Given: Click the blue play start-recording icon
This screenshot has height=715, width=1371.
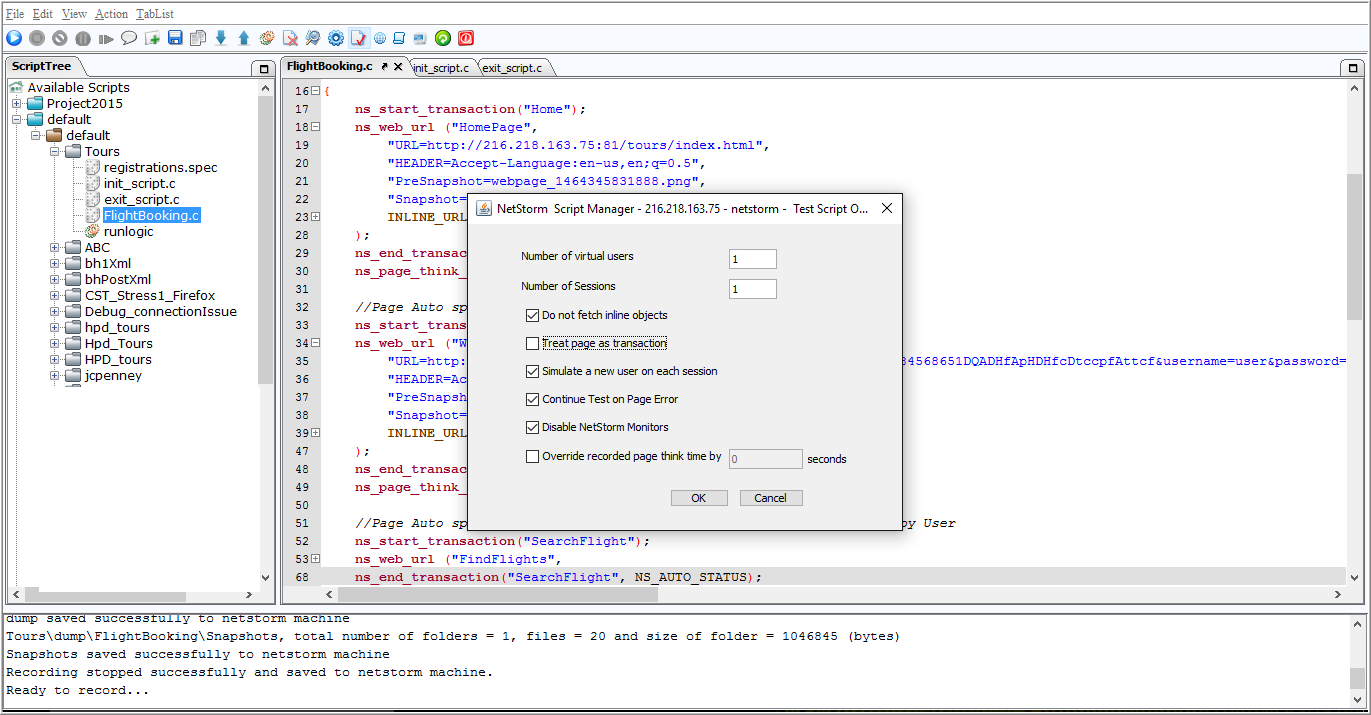Looking at the screenshot, I should point(14,38).
